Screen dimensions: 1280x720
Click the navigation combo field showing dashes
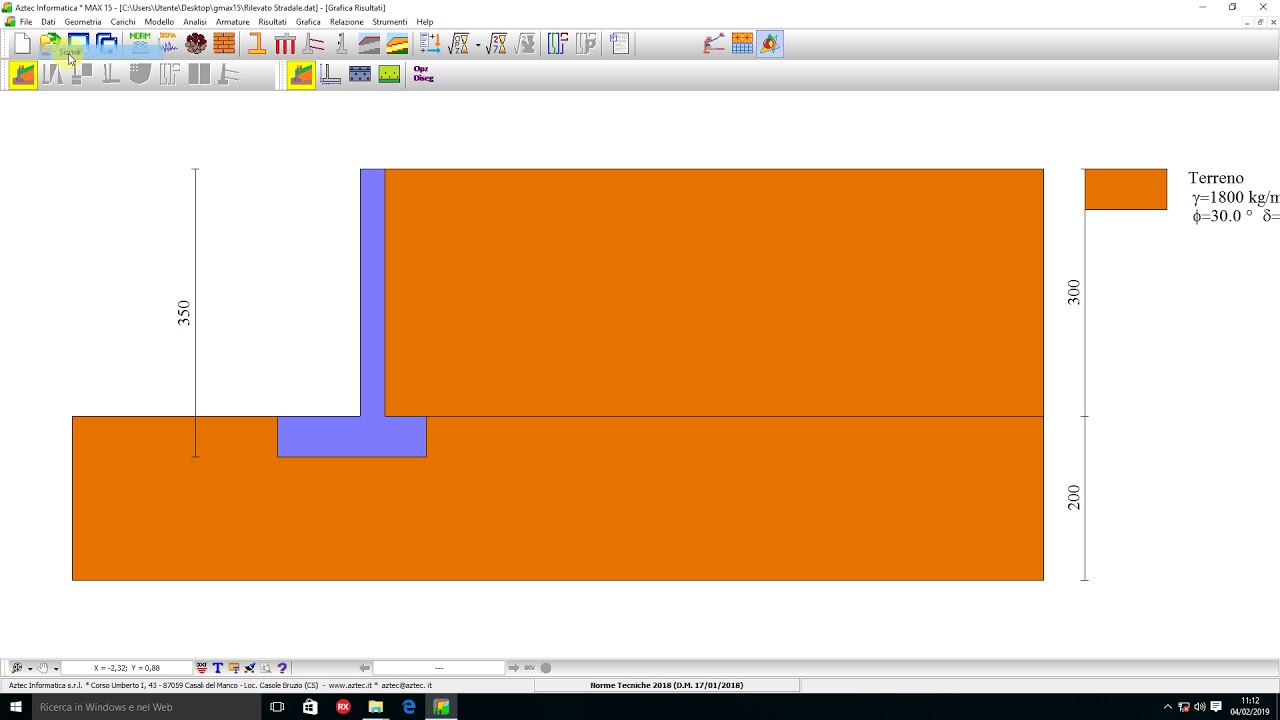point(439,668)
